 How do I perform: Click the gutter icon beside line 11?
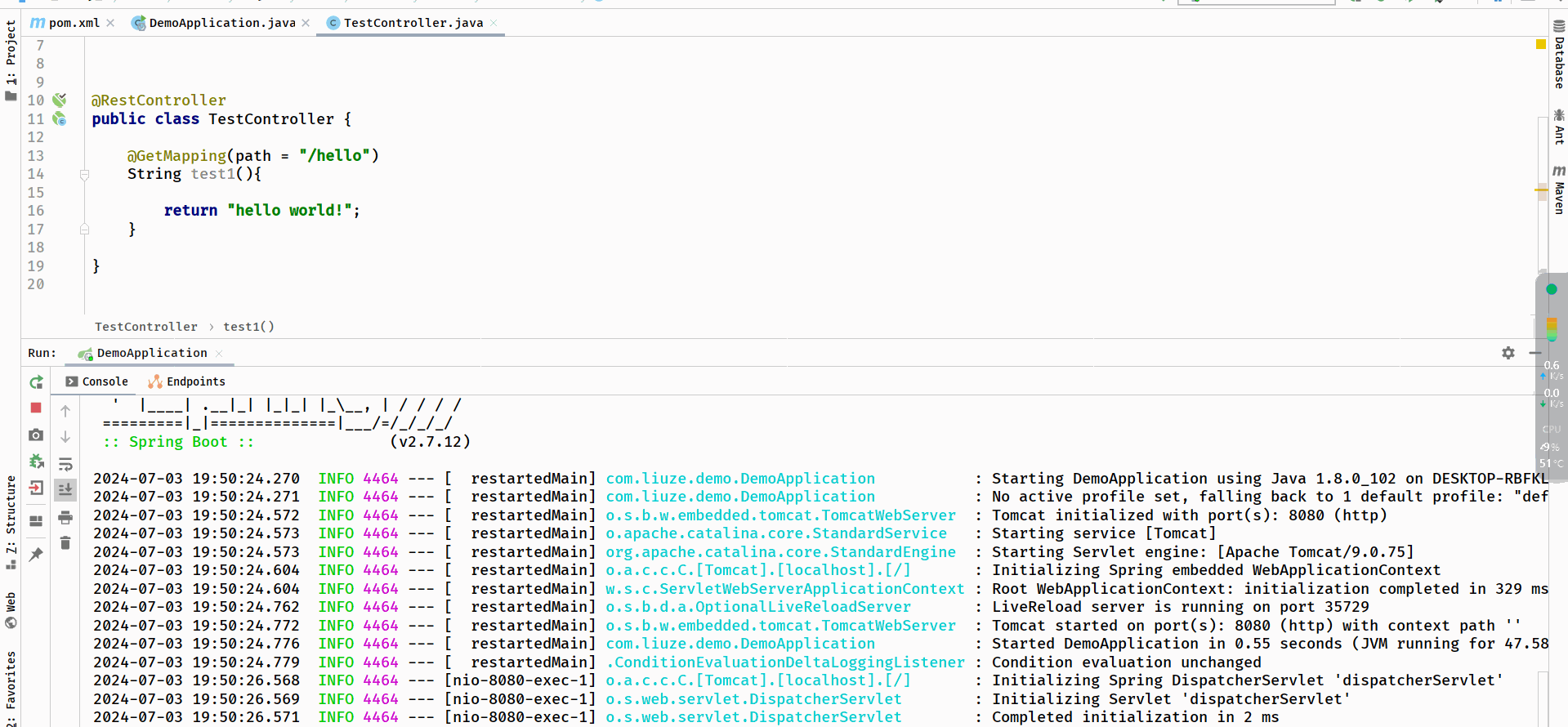click(x=60, y=119)
